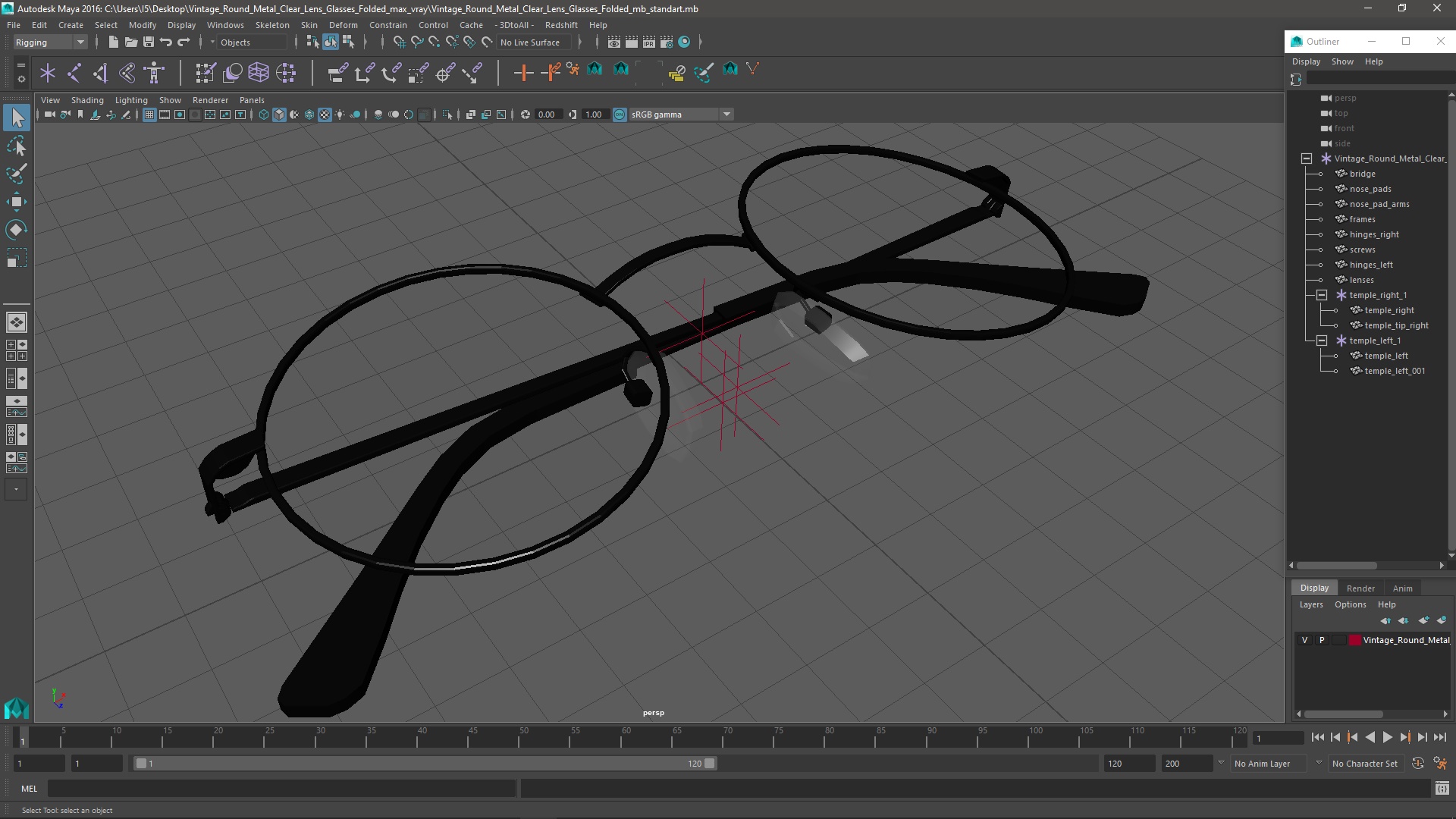
Task: Toggle sRGB color management button
Action: point(620,115)
